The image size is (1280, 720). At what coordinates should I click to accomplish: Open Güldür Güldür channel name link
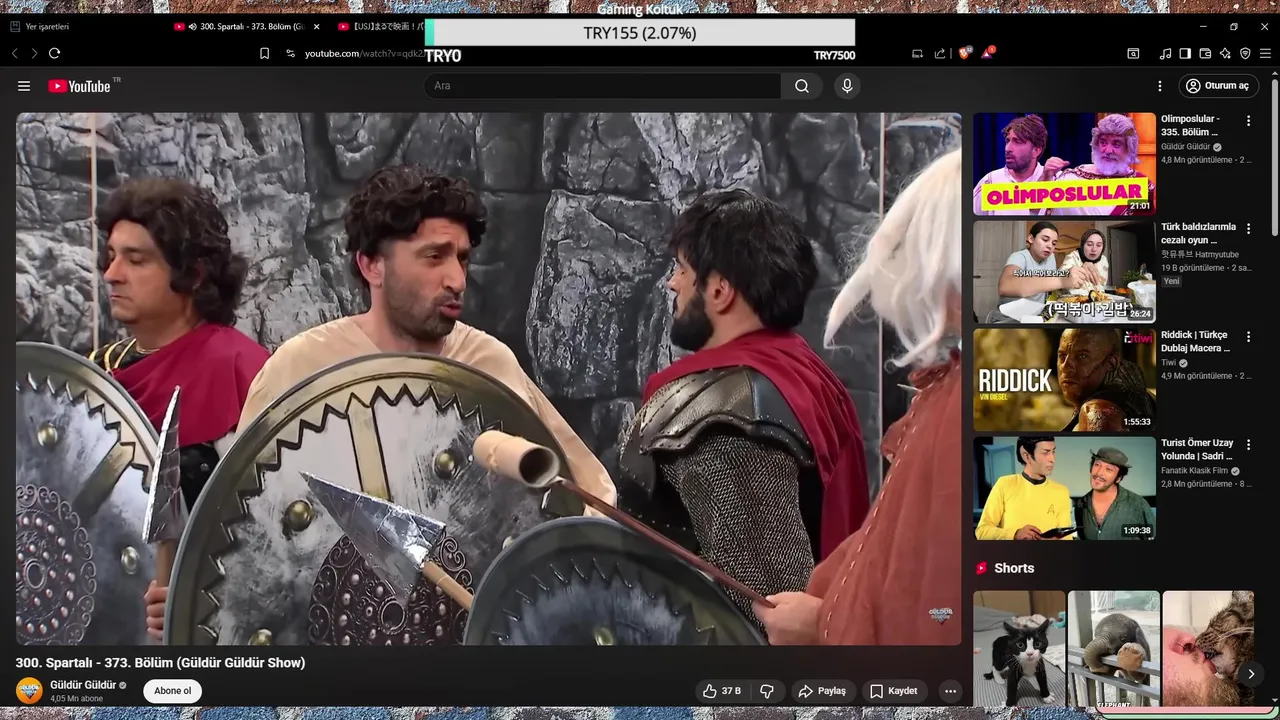83,685
